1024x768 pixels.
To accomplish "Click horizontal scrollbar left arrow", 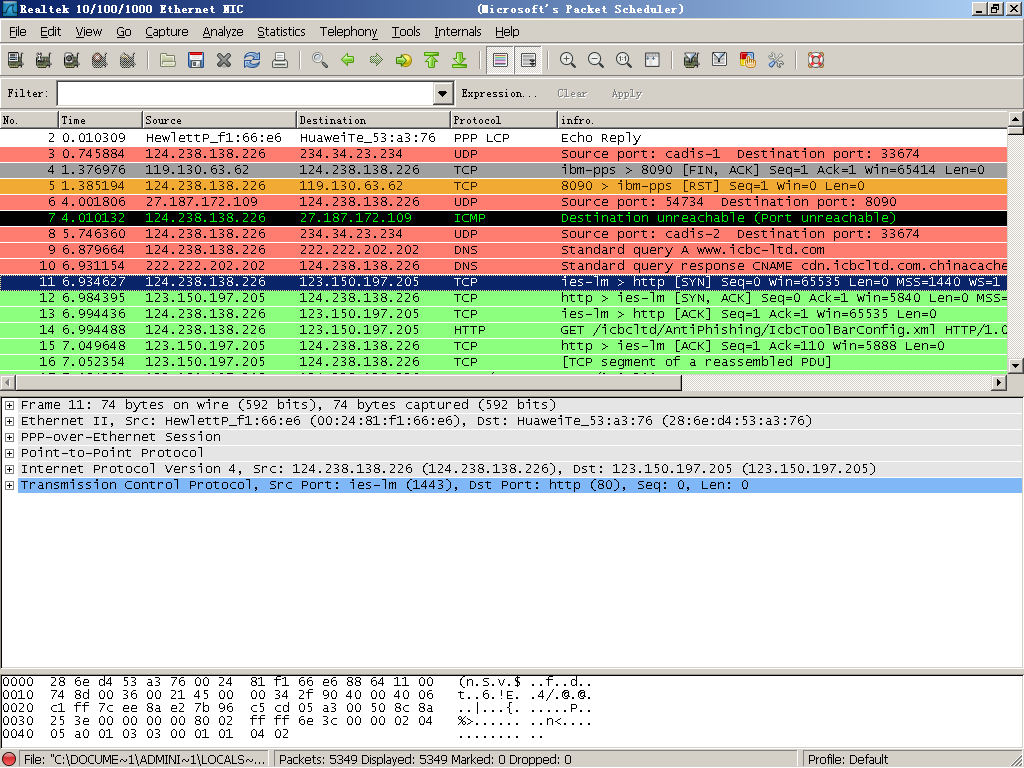I will pos(8,383).
